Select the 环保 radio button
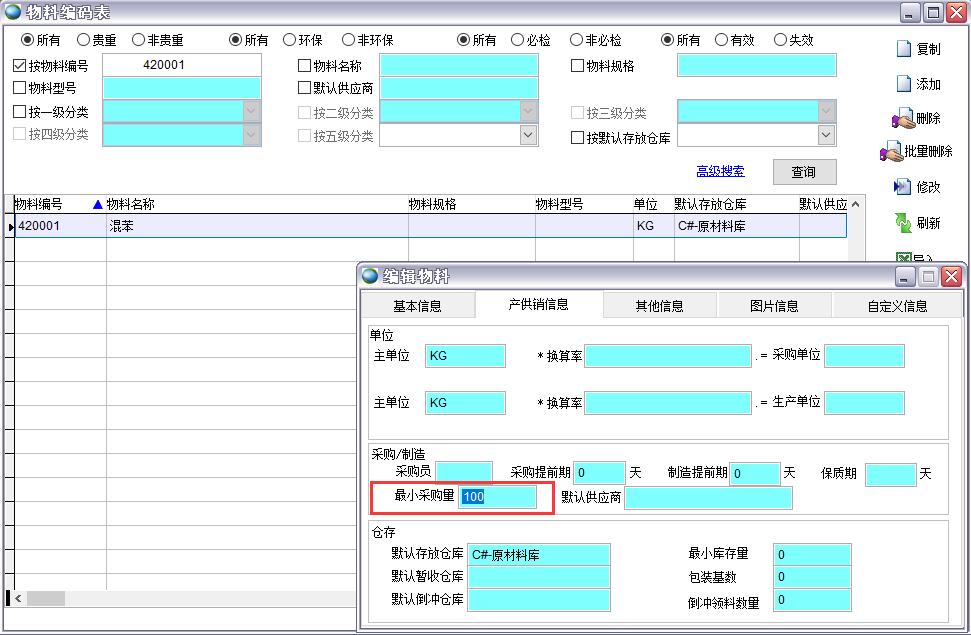This screenshot has width=971, height=635. point(290,40)
